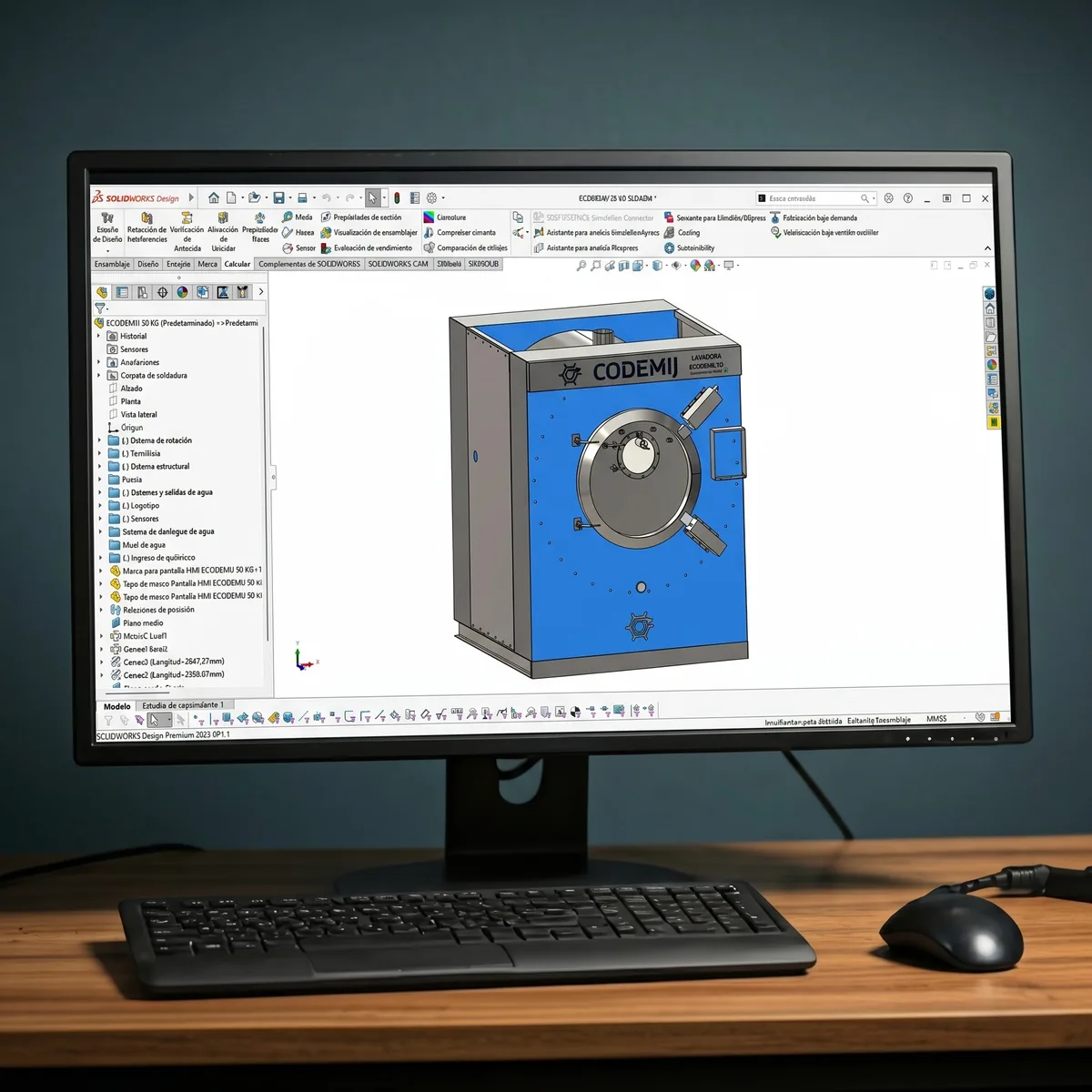Expand the Anafariones tree node
1092x1092 pixels.
point(99,362)
